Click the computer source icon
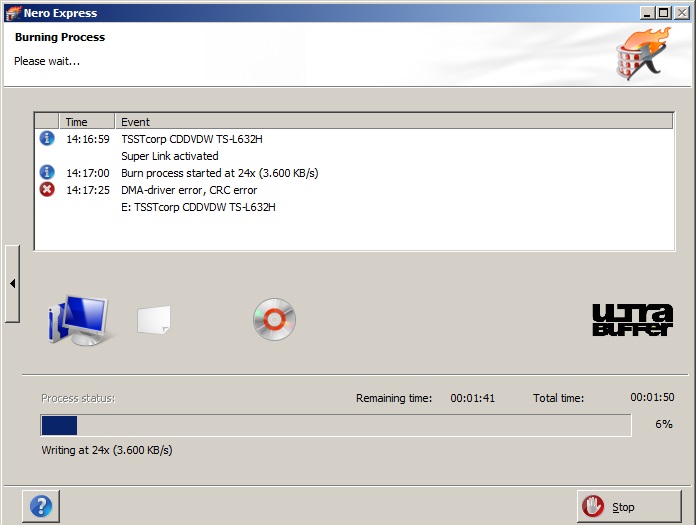Screen dimensions: 699x525 [78, 319]
